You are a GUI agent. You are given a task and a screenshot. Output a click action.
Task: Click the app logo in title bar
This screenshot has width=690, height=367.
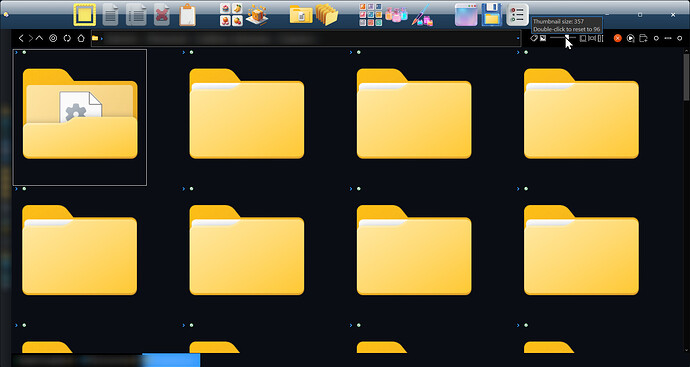pos(6,15)
